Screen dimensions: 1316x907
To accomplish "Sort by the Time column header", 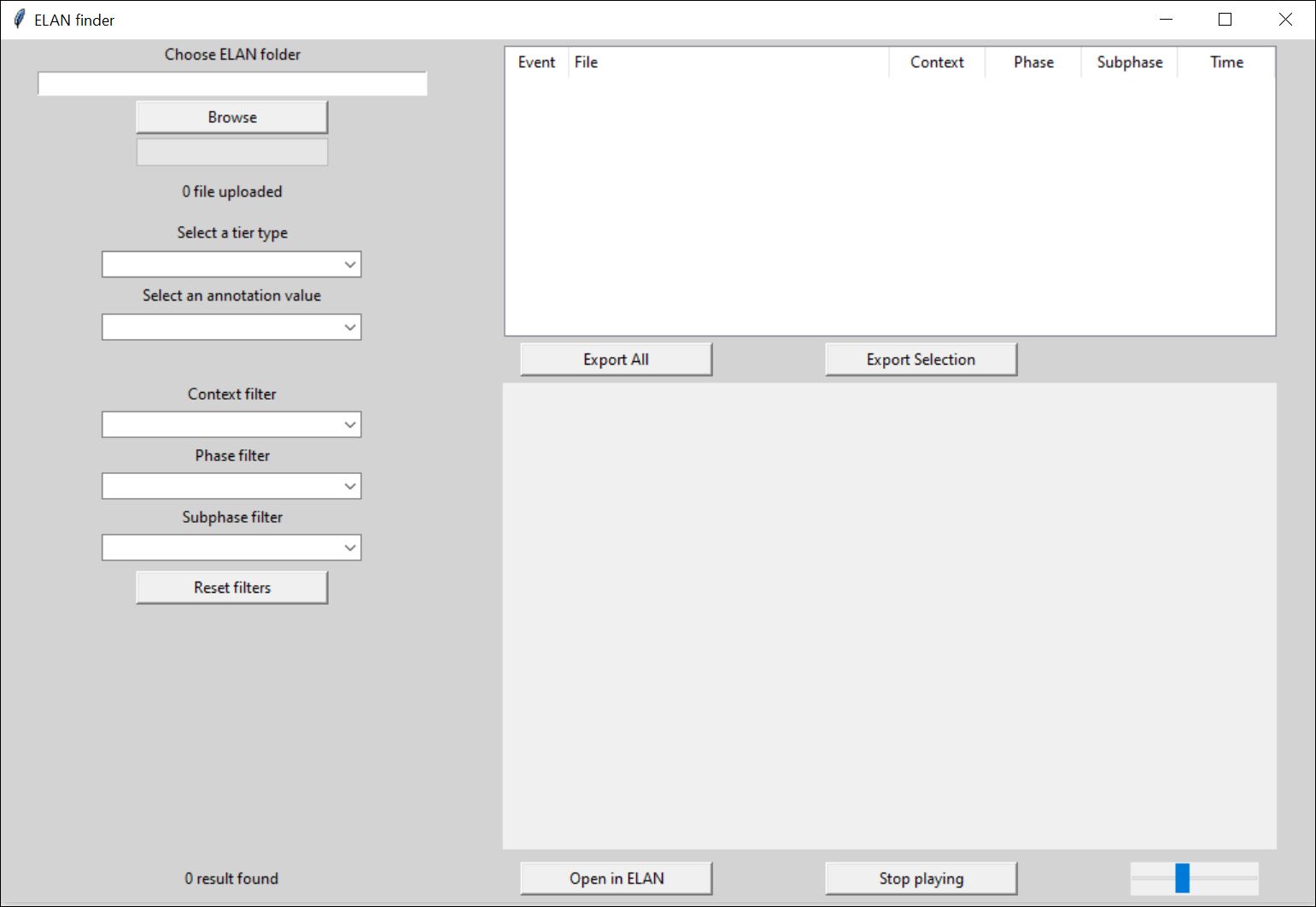I will click(x=1226, y=62).
